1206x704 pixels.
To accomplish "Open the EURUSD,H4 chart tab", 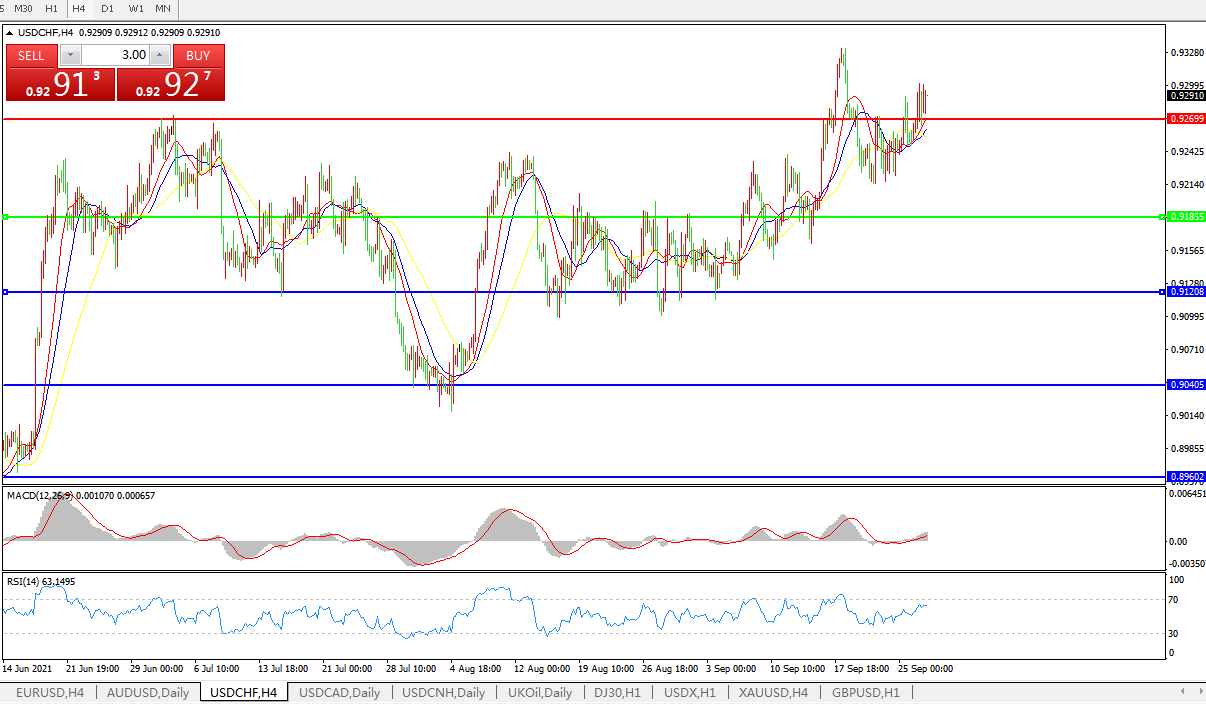I will click(50, 692).
